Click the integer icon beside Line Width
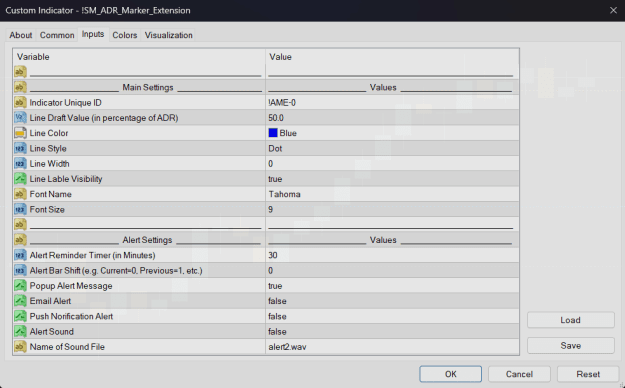The image size is (625, 388). point(20,163)
